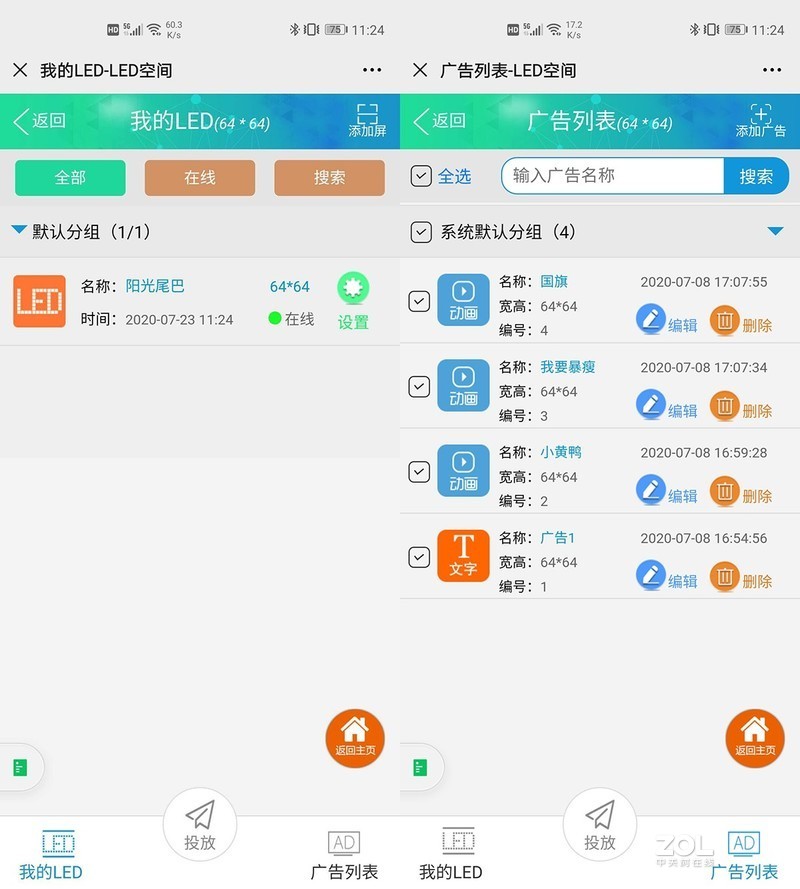The width and height of the screenshot is (800, 889).
Task: Switch to the 在线 filter tab
Action: tap(199, 176)
